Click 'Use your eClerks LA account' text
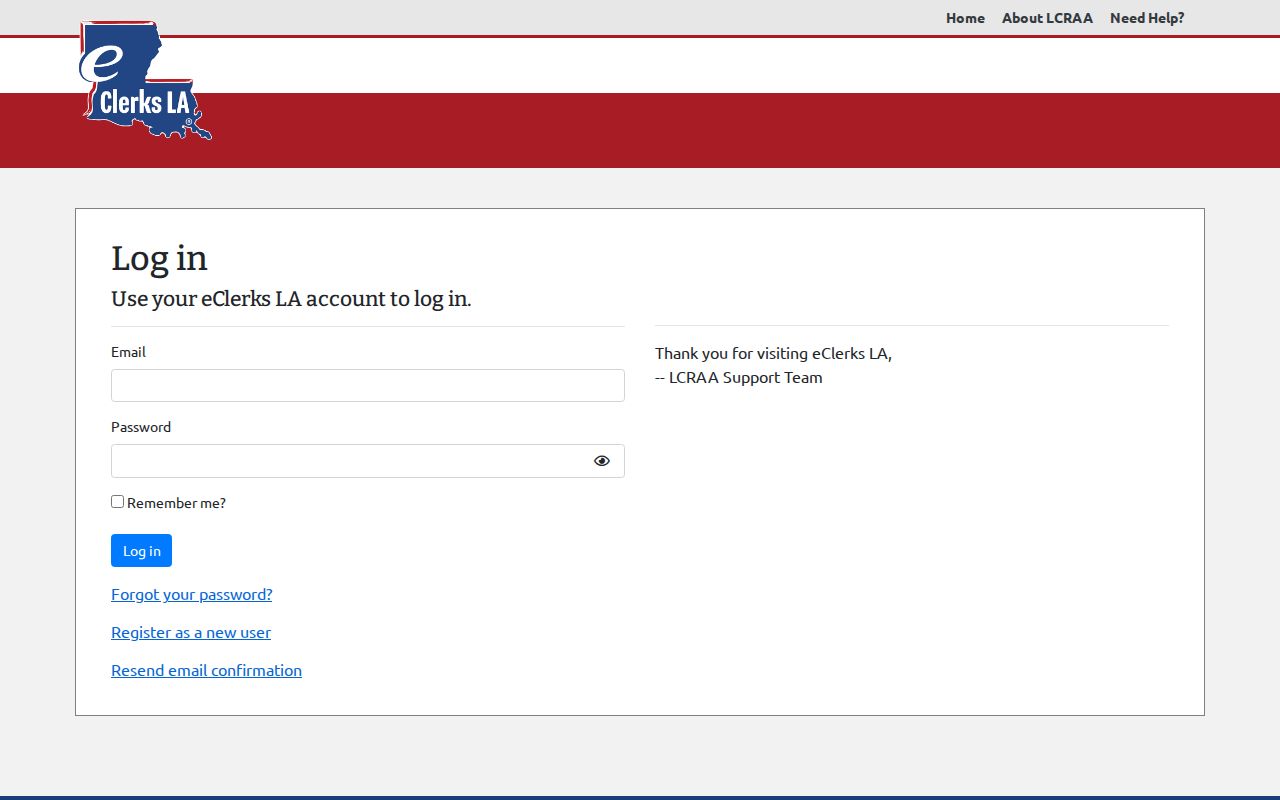 291,299
